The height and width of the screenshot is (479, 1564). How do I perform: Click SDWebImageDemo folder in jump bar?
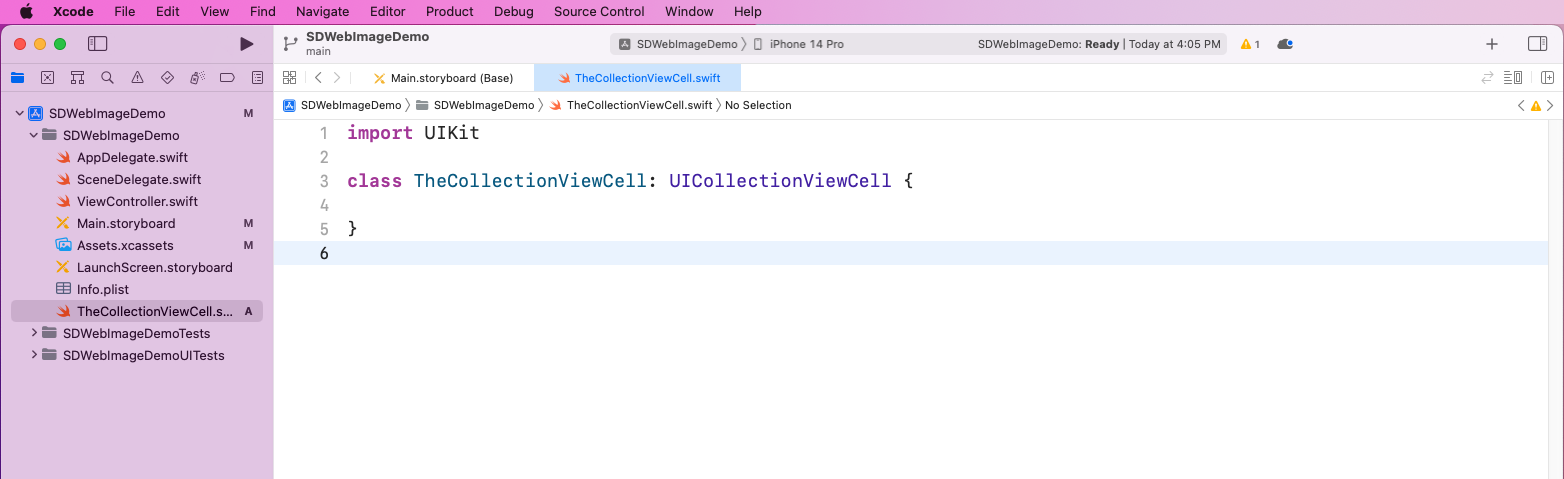coord(475,105)
